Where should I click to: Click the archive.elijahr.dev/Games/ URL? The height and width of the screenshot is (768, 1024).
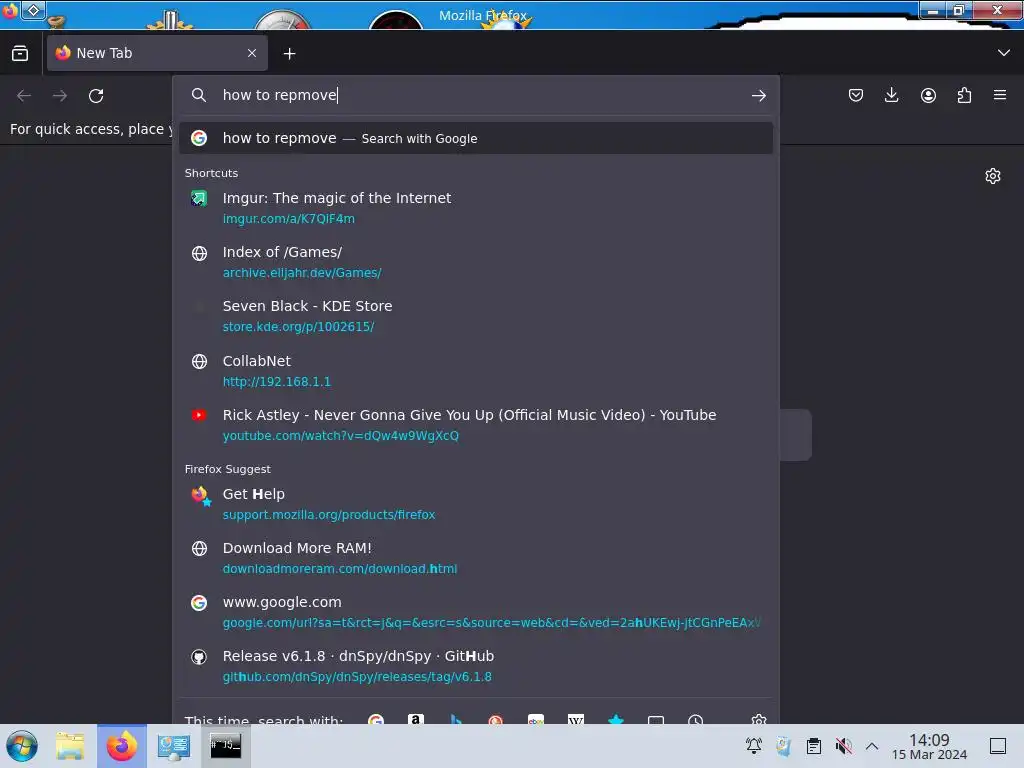point(302,273)
